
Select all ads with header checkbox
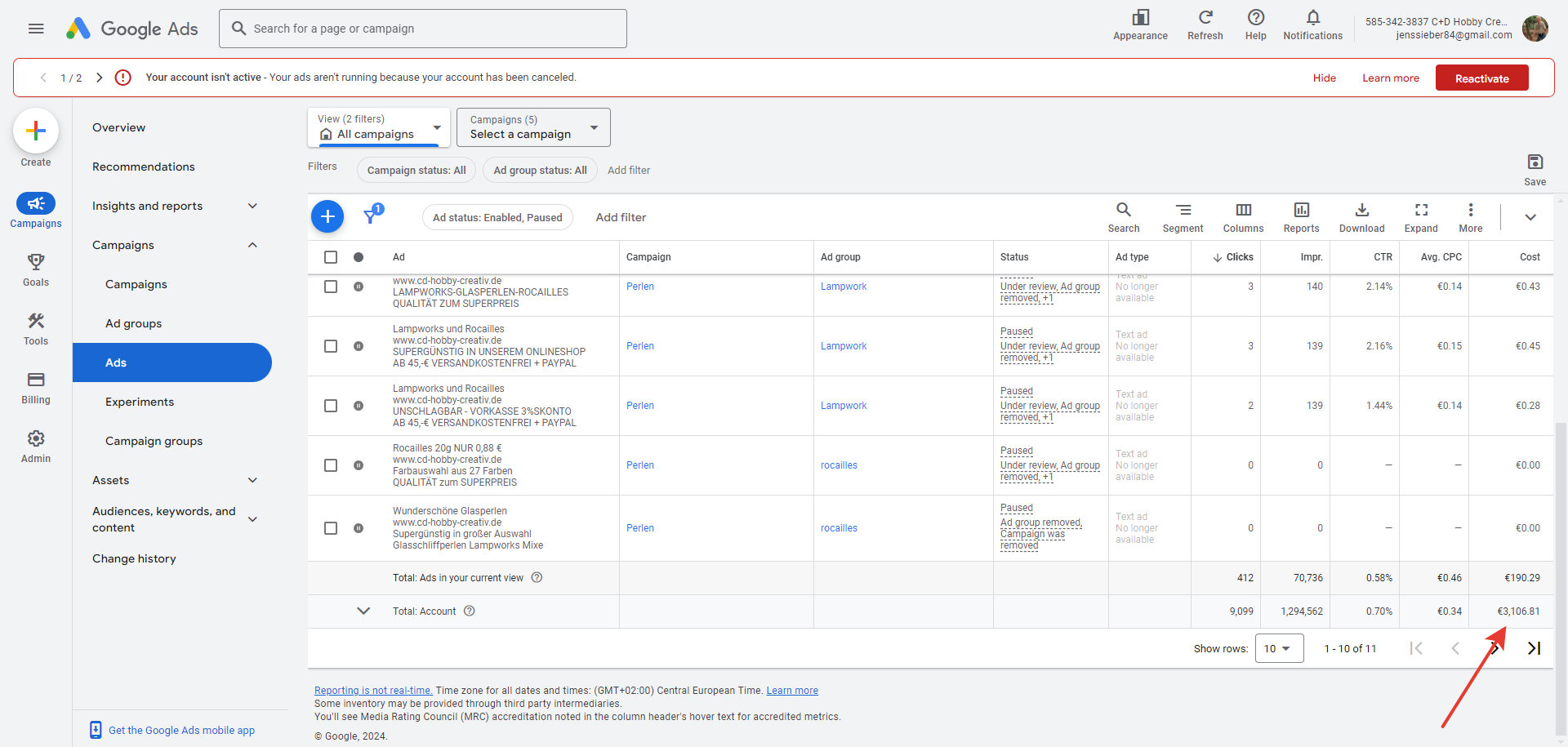331,257
